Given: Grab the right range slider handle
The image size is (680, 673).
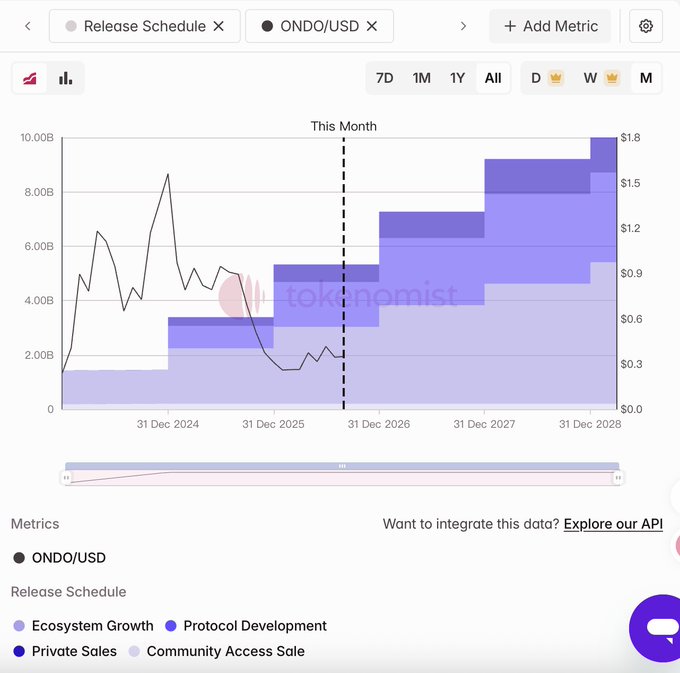Looking at the screenshot, I should [x=618, y=478].
